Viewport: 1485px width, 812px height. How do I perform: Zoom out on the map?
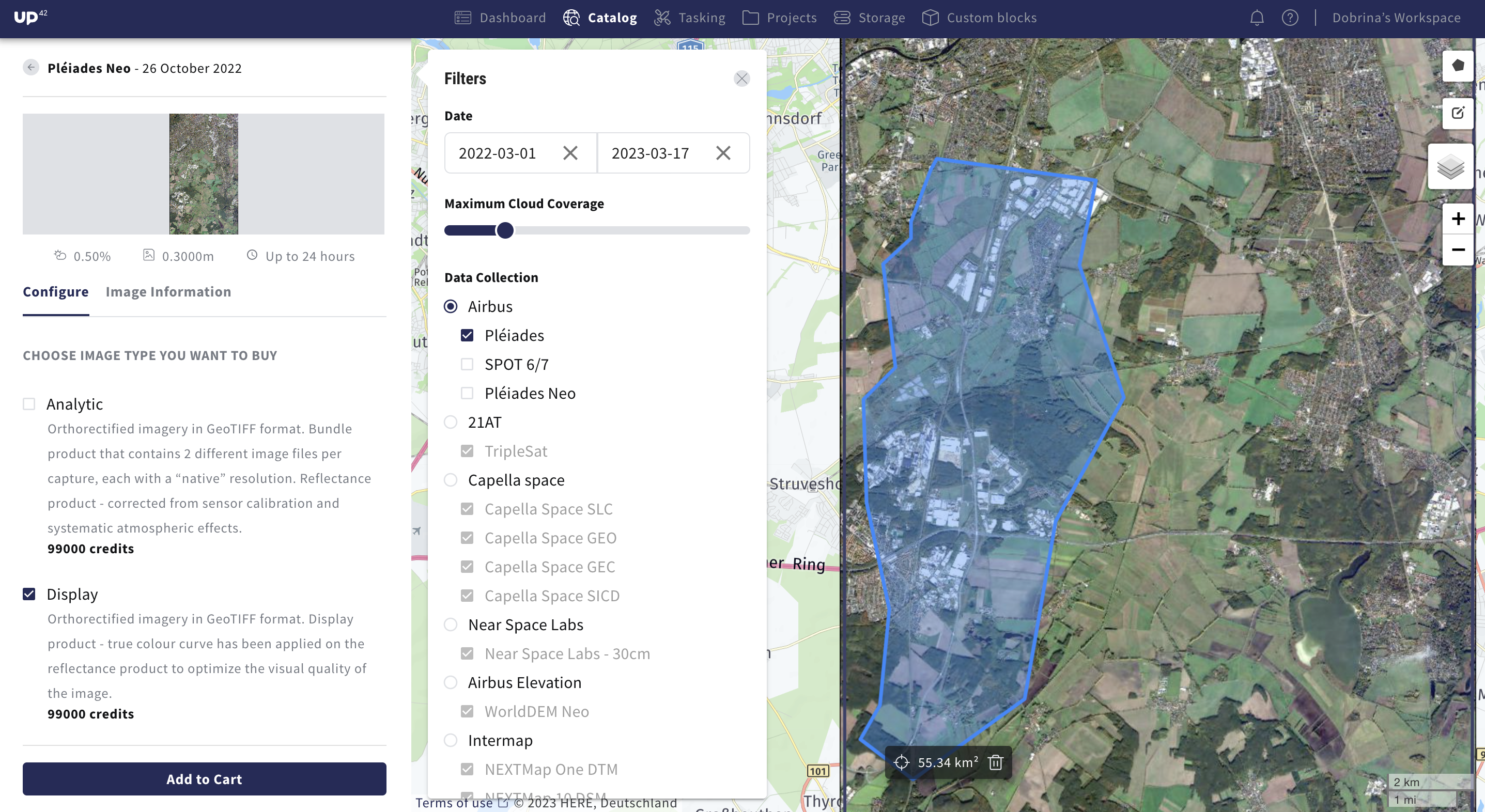[x=1458, y=249]
